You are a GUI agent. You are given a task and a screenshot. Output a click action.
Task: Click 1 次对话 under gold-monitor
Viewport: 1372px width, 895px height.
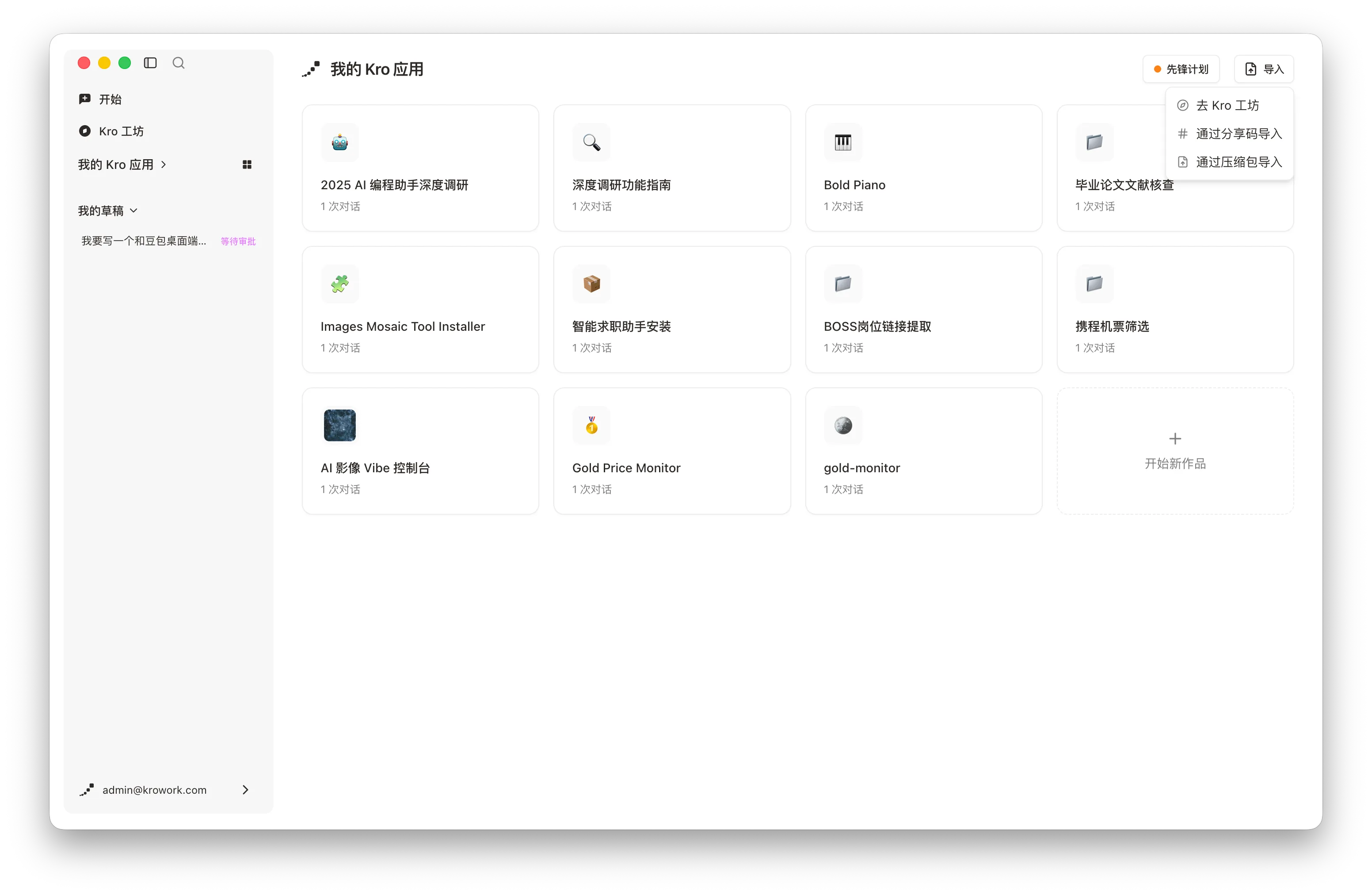click(x=843, y=490)
